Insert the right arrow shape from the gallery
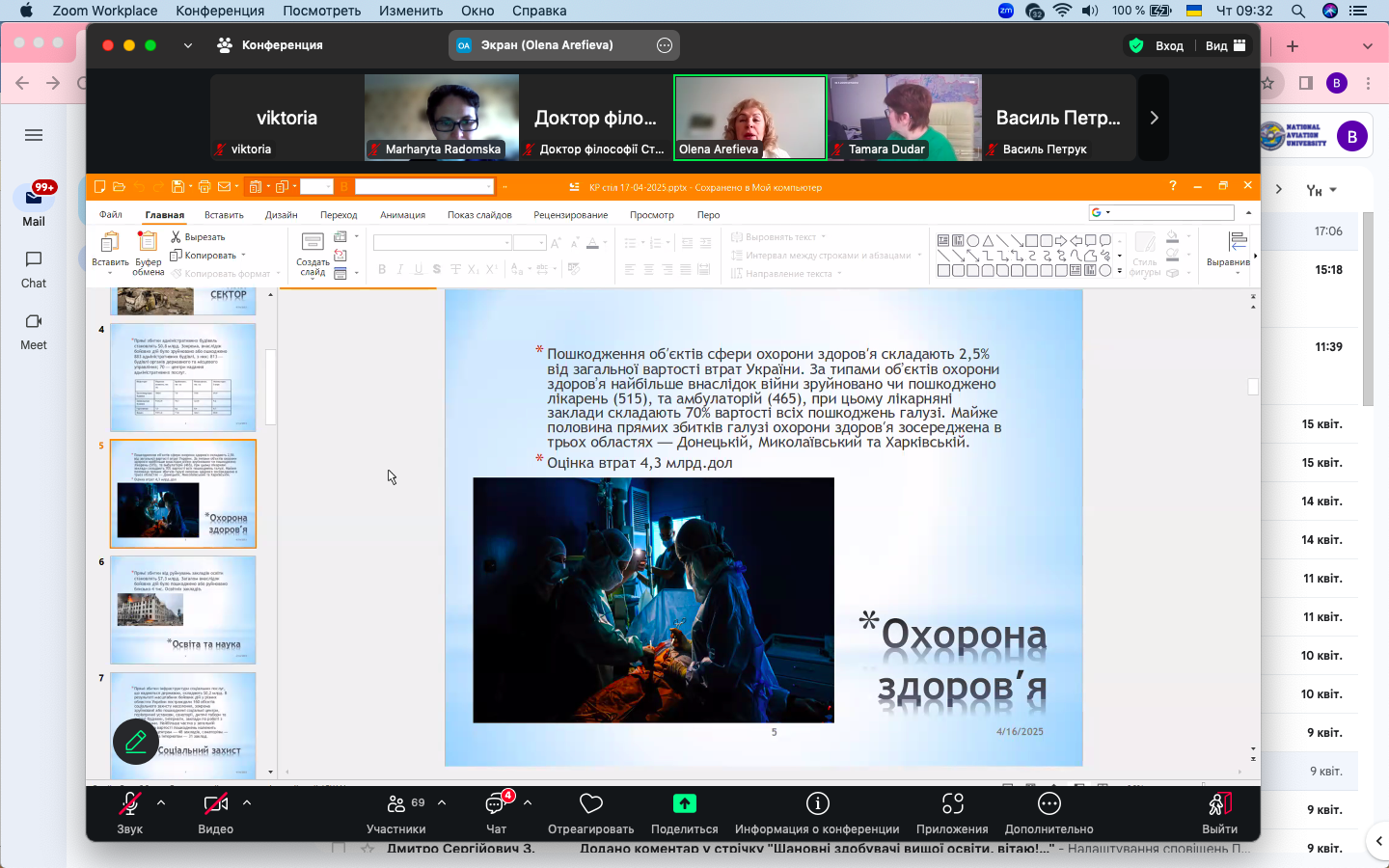The width and height of the screenshot is (1389, 868). 1061,241
